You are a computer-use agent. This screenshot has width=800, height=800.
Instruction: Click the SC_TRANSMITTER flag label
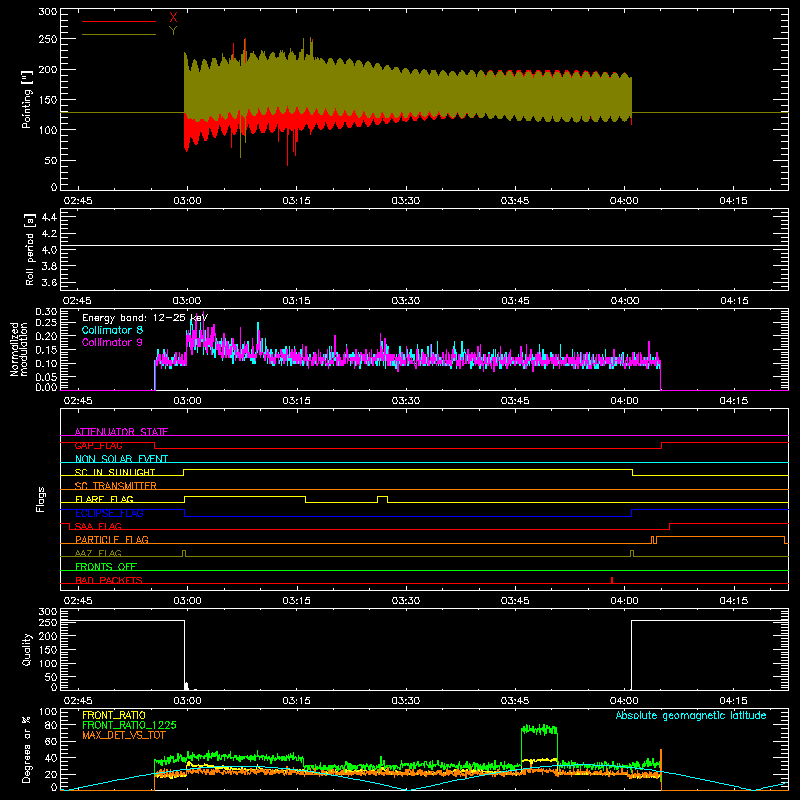(116, 486)
